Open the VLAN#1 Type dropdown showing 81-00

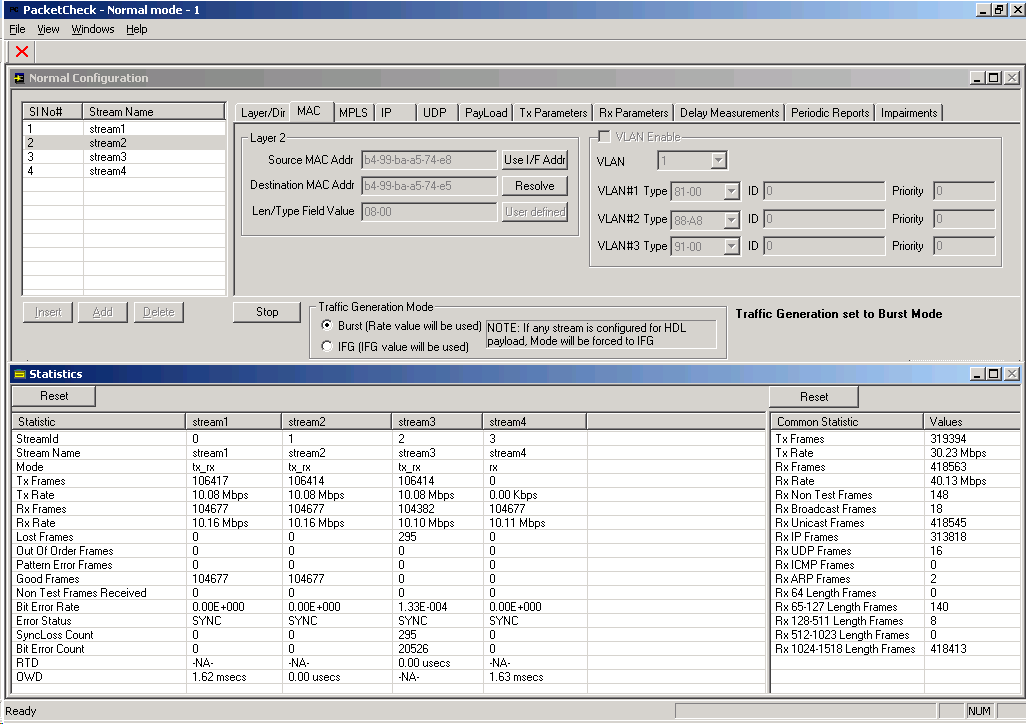(x=732, y=190)
